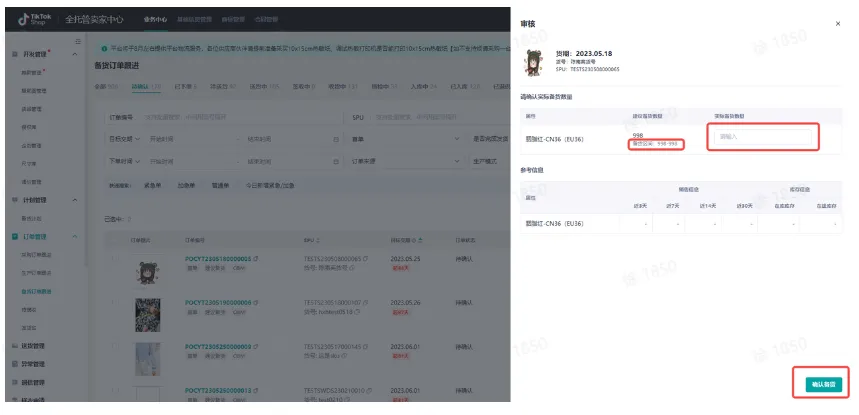
Task: Select the 待确认 order status tab
Action: pos(146,87)
